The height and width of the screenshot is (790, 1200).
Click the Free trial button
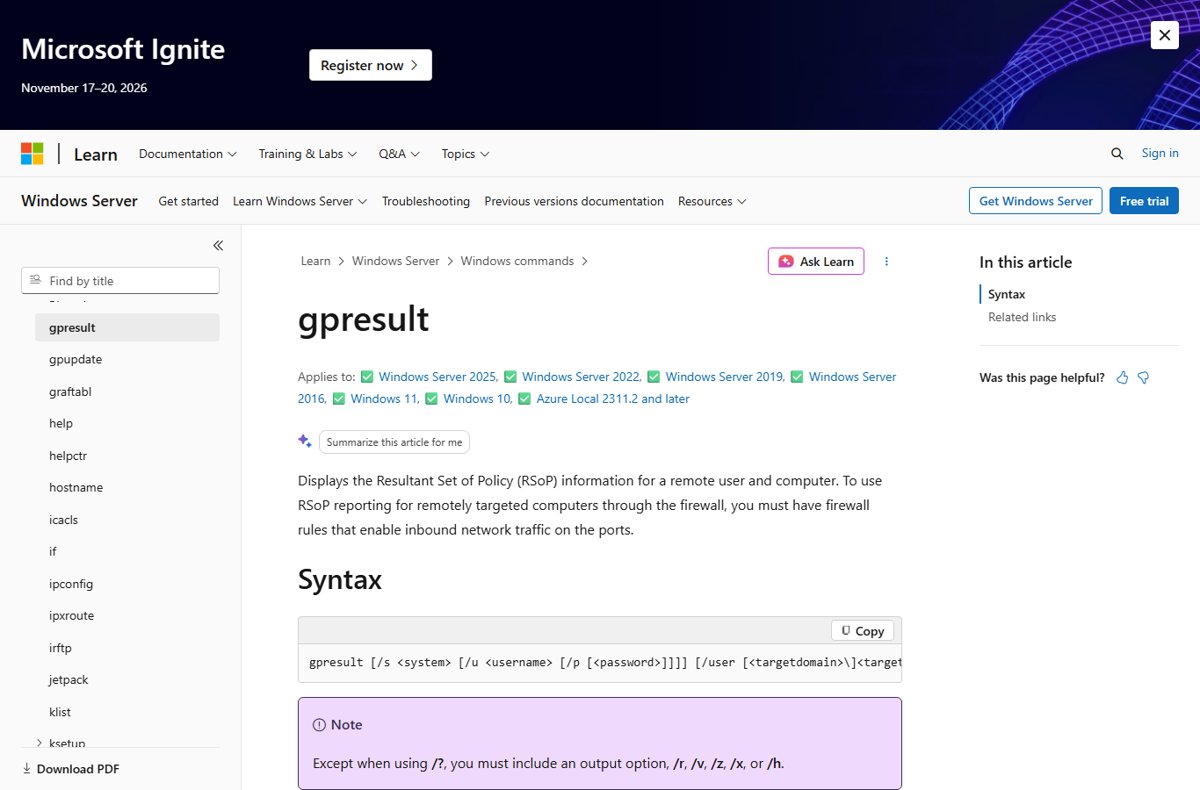click(1144, 201)
